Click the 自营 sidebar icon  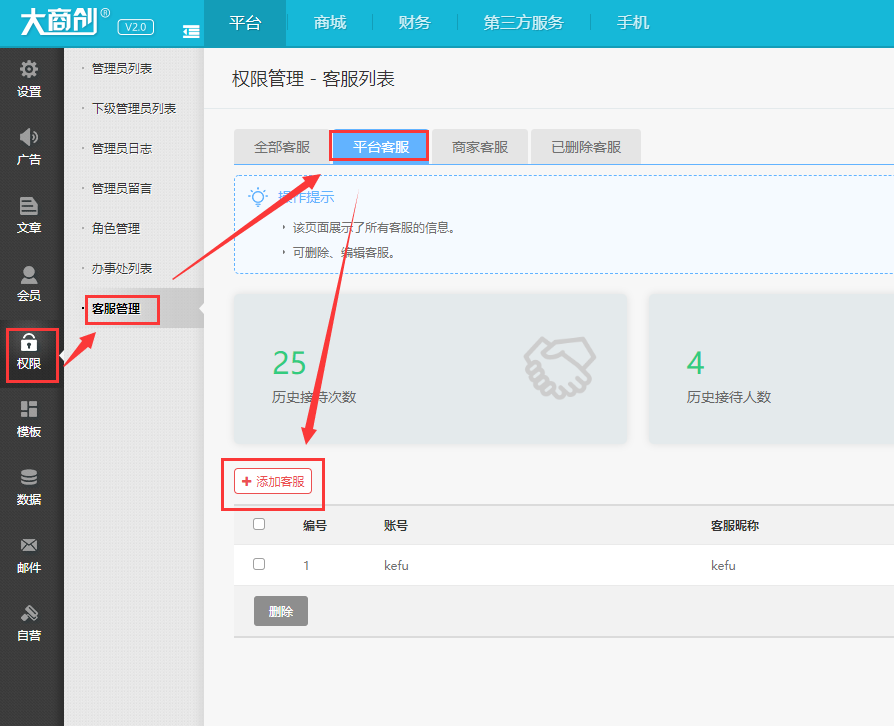(29, 614)
